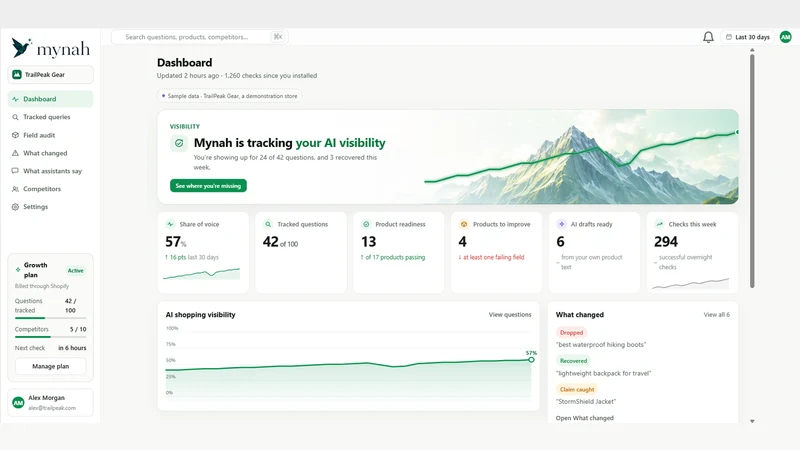This screenshot has height=450, width=800.
Task: Click the Active plan status badge
Action: click(x=76, y=271)
